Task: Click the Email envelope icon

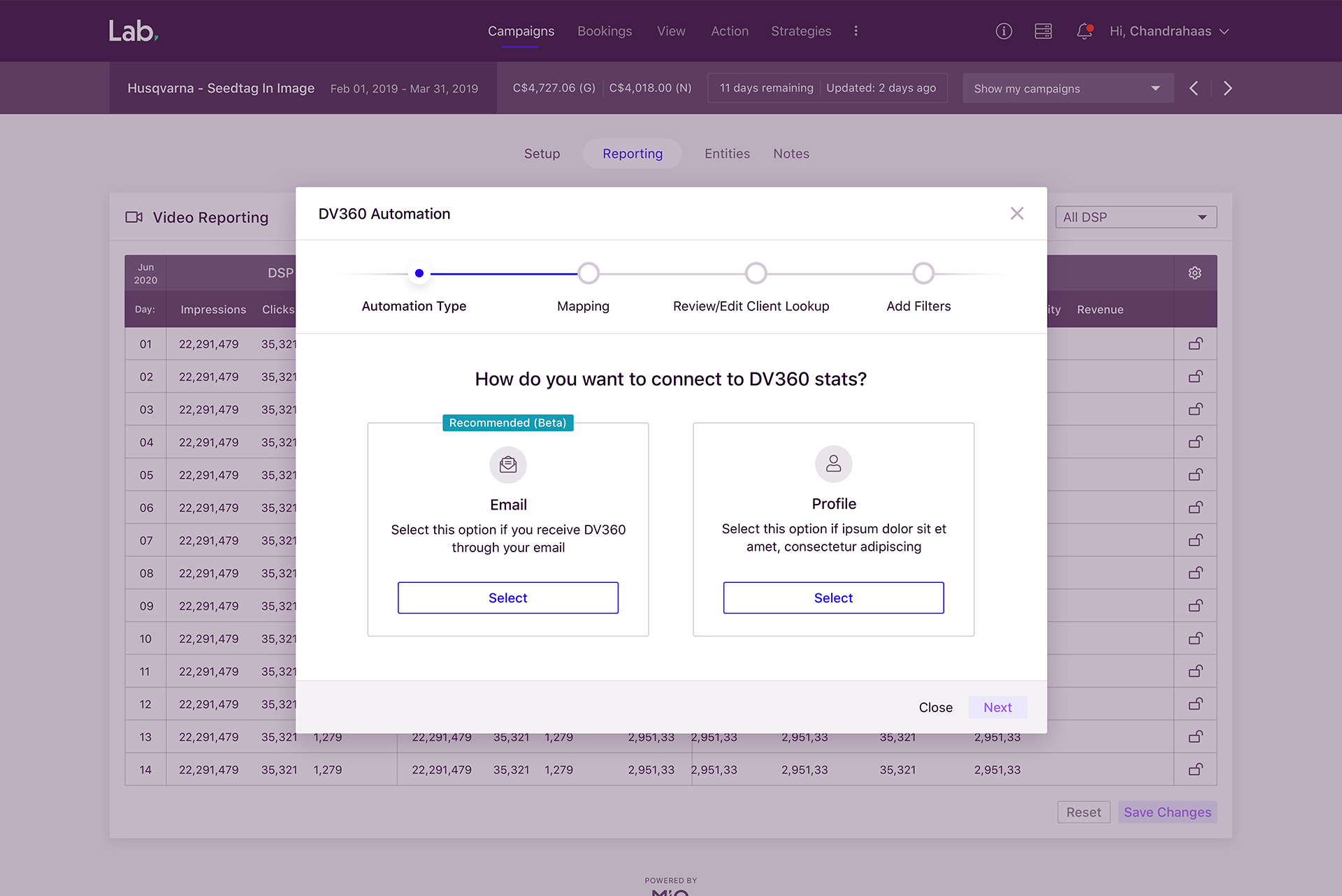Action: 508,465
